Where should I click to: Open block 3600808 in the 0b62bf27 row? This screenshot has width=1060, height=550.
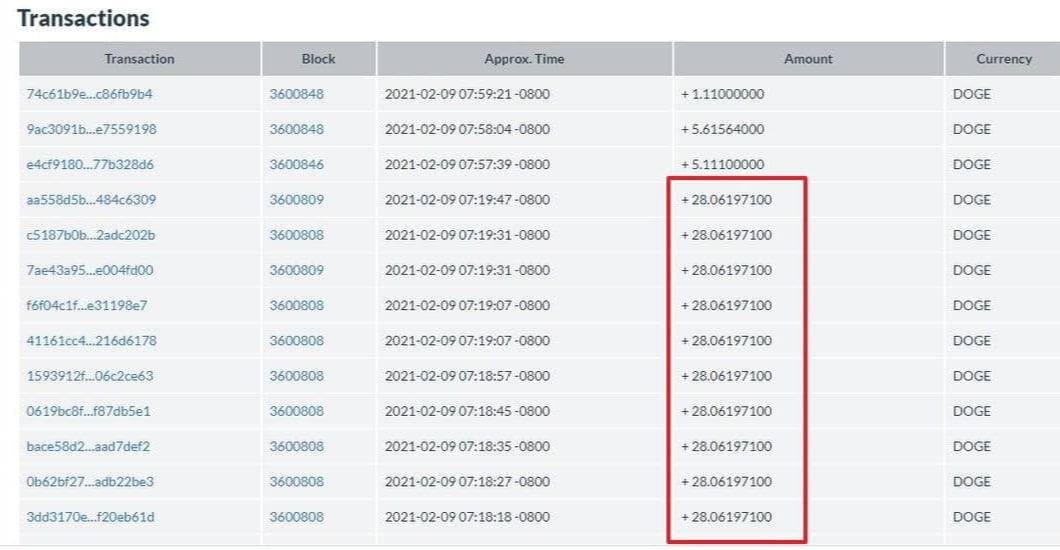click(x=297, y=481)
